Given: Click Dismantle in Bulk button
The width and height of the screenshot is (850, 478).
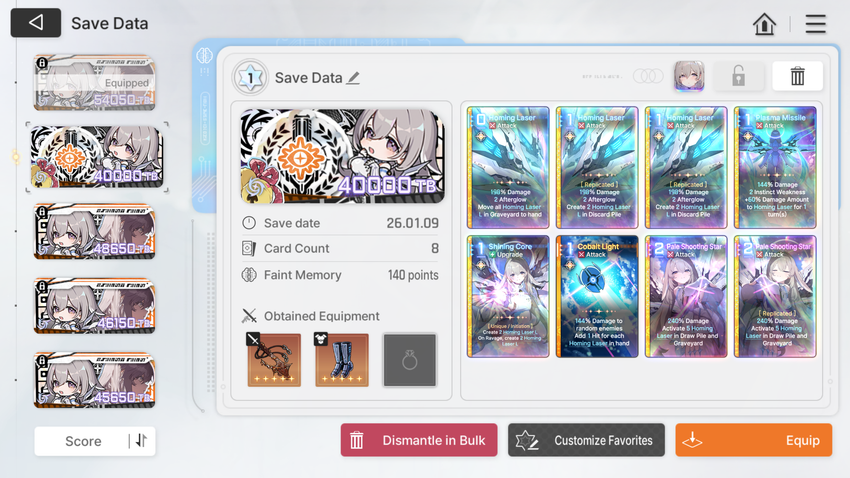Looking at the screenshot, I should click(419, 440).
